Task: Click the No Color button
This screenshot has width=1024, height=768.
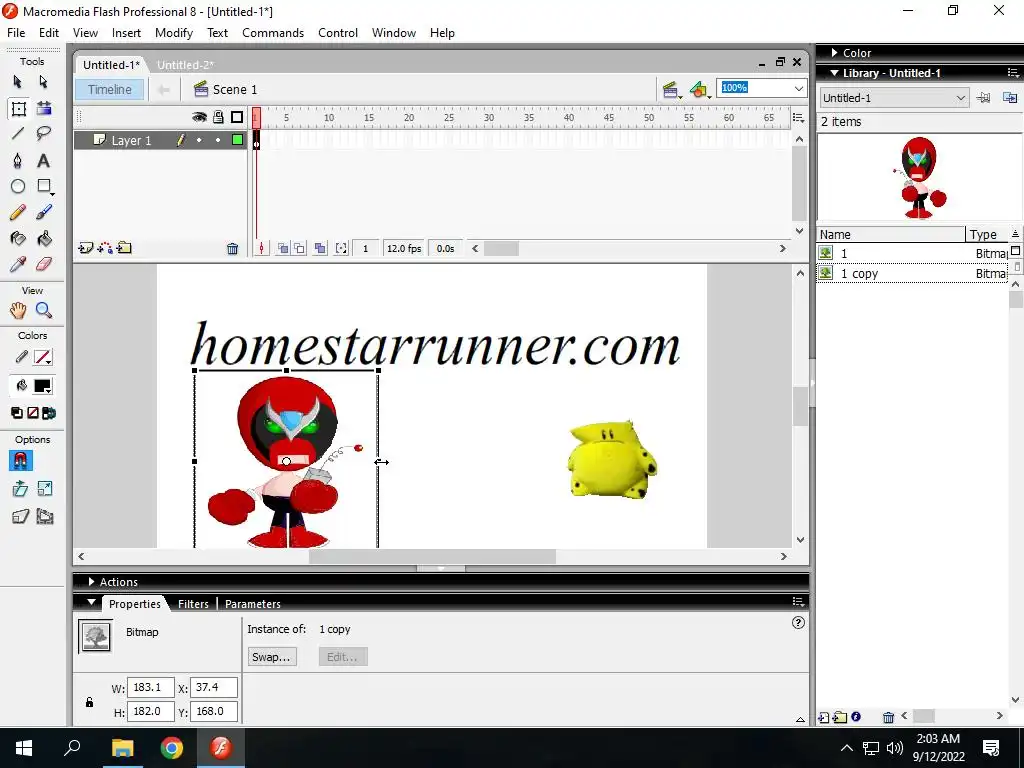Action: (33, 413)
